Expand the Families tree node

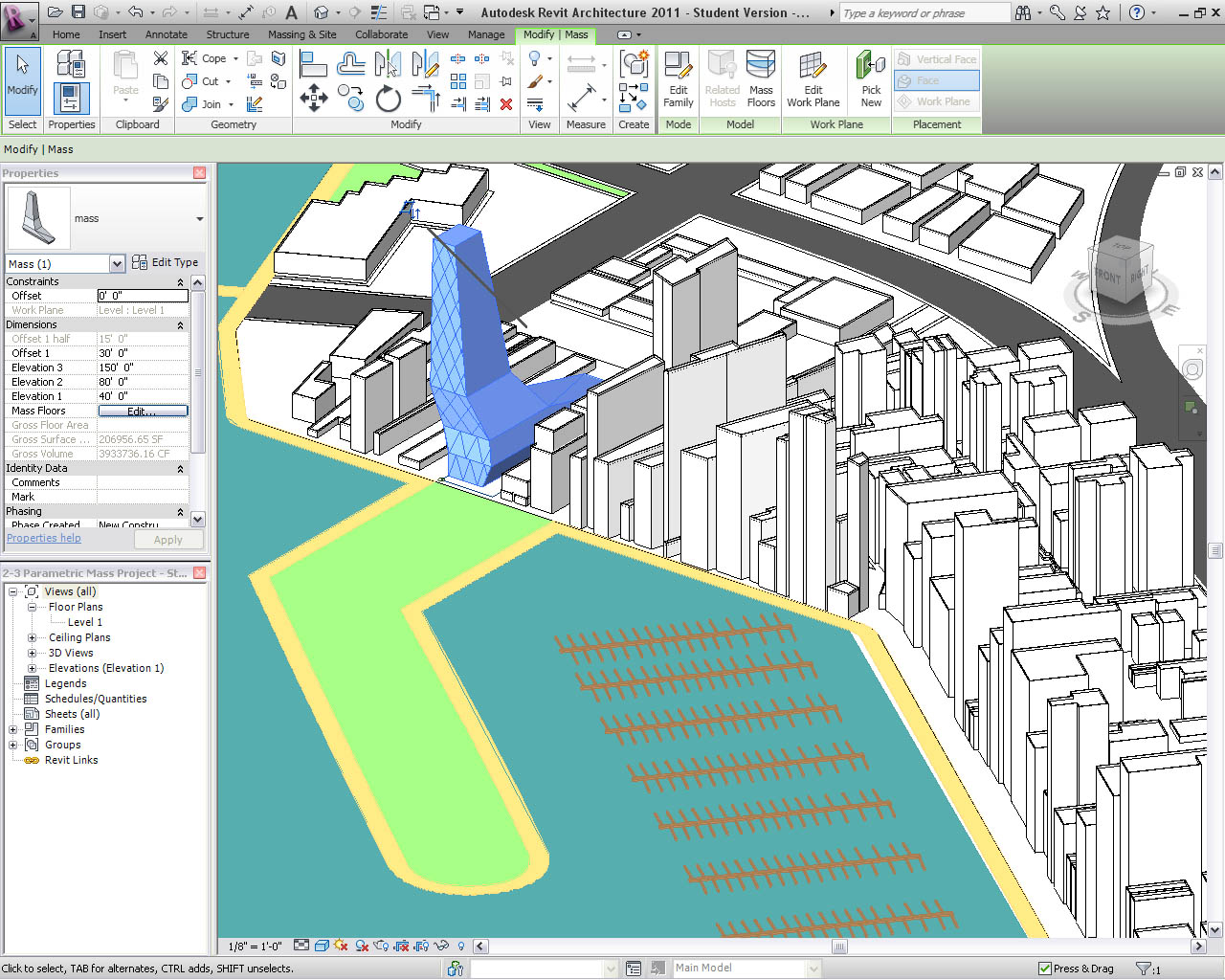(12, 729)
